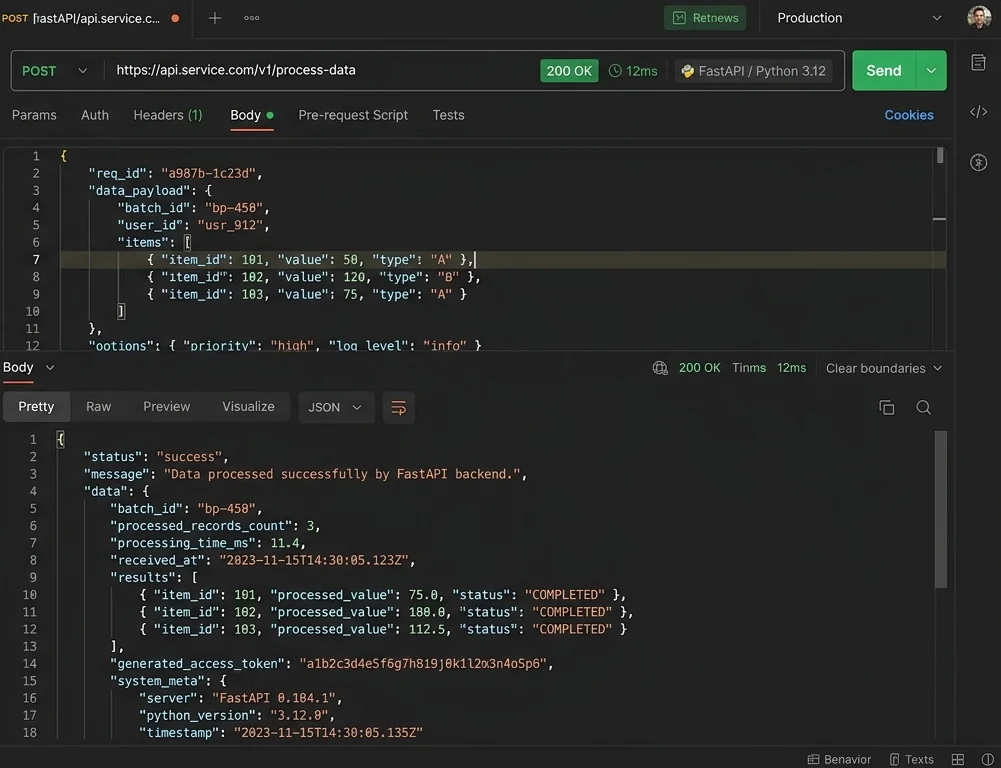This screenshot has height=768, width=1001.
Task: Open Texts from the status bar
Action: click(912, 759)
